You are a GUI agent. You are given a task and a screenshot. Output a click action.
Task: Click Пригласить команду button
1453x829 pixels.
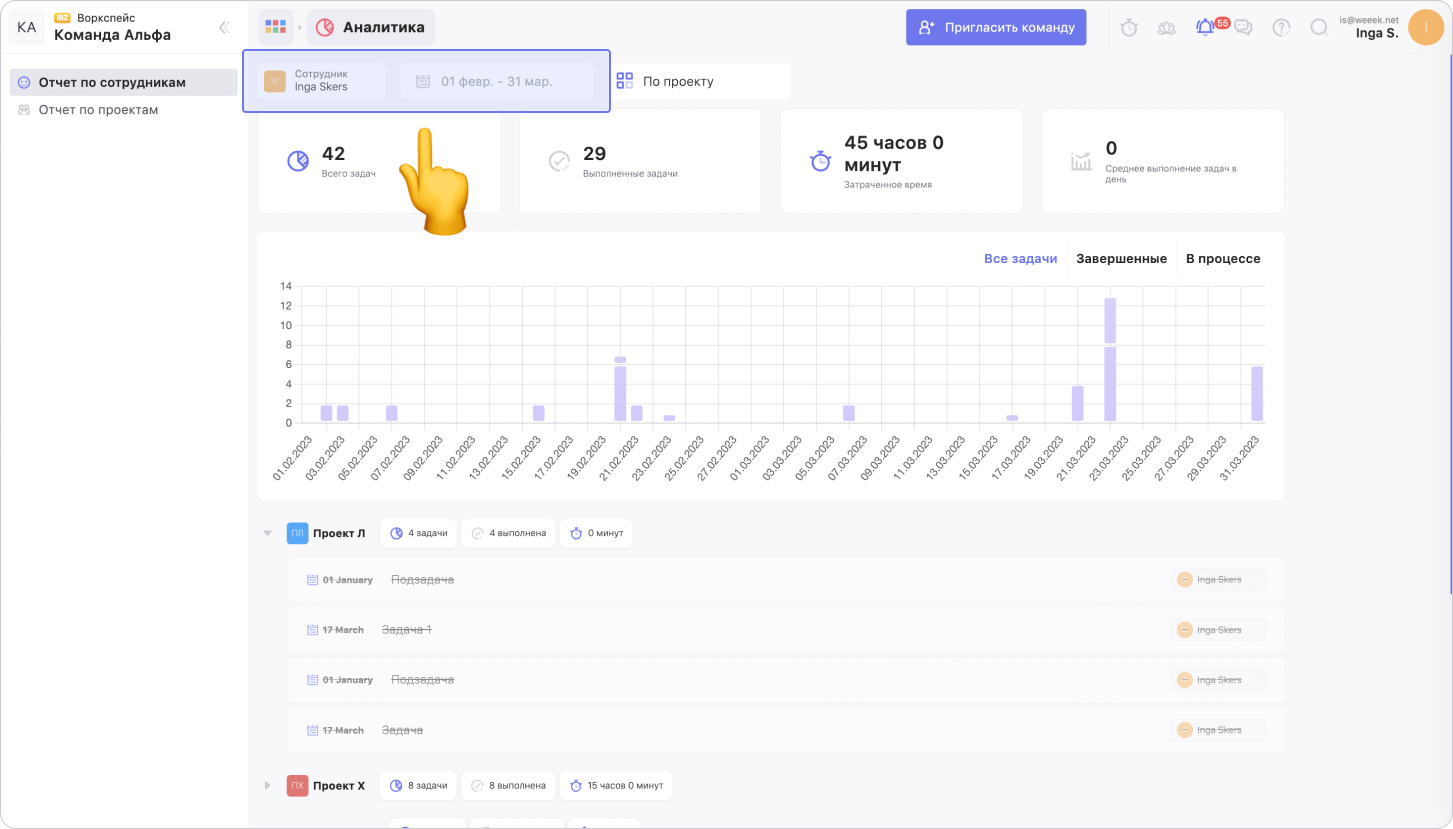[x=996, y=27]
